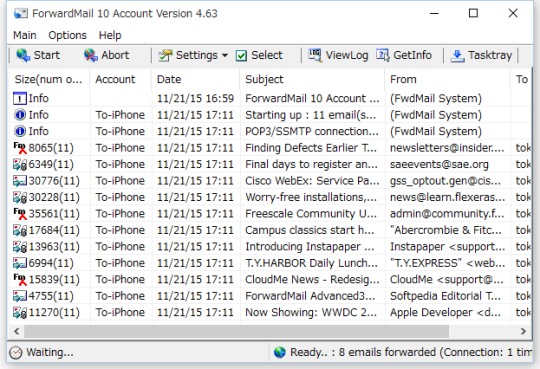Click sender 'Apple Developer <d...'
The width and height of the screenshot is (540, 369).
tap(445, 312)
